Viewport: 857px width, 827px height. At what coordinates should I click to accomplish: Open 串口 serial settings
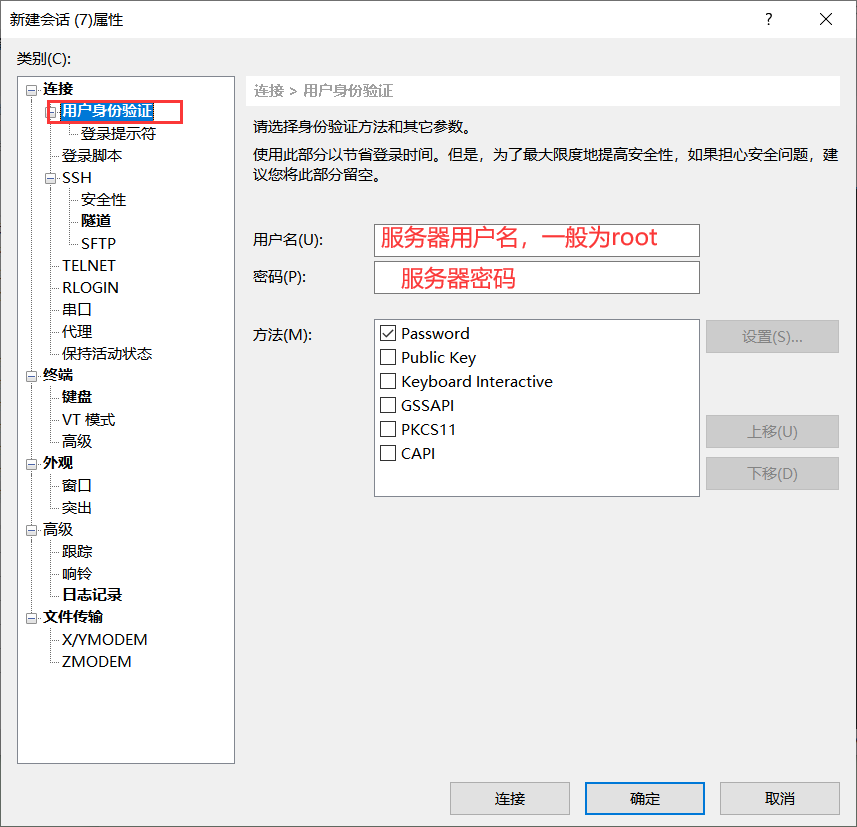(x=77, y=309)
